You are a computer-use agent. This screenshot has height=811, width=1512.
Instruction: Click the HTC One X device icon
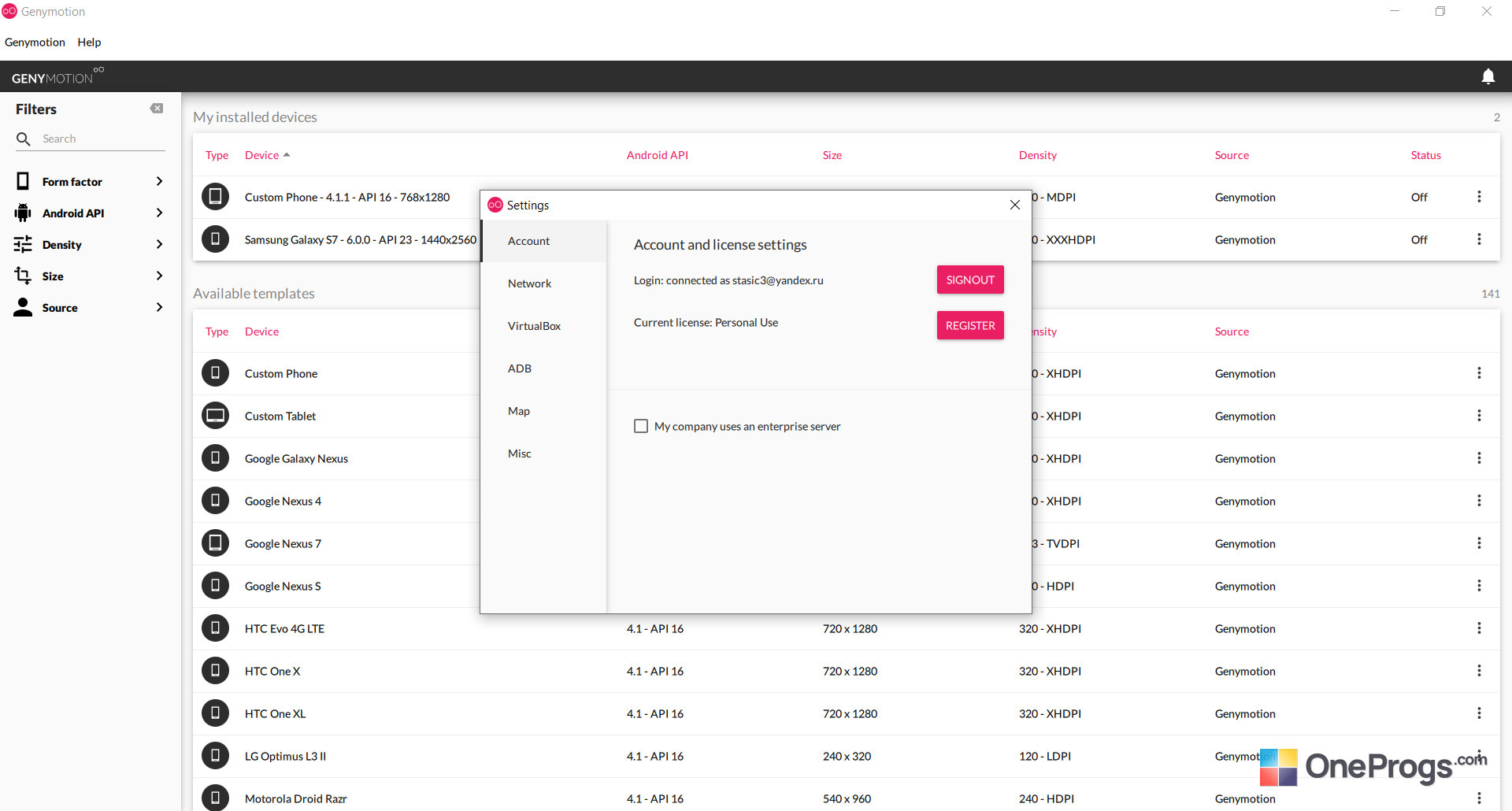[x=215, y=670]
